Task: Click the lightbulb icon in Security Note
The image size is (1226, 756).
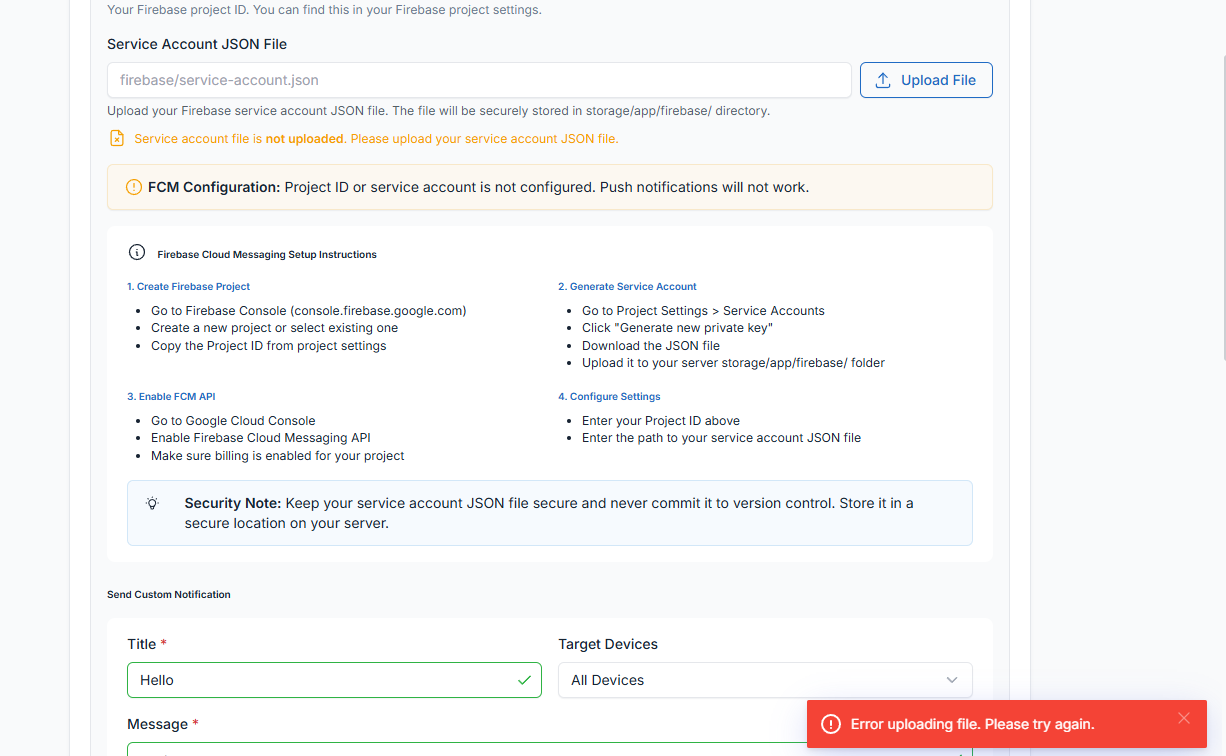Action: [152, 503]
